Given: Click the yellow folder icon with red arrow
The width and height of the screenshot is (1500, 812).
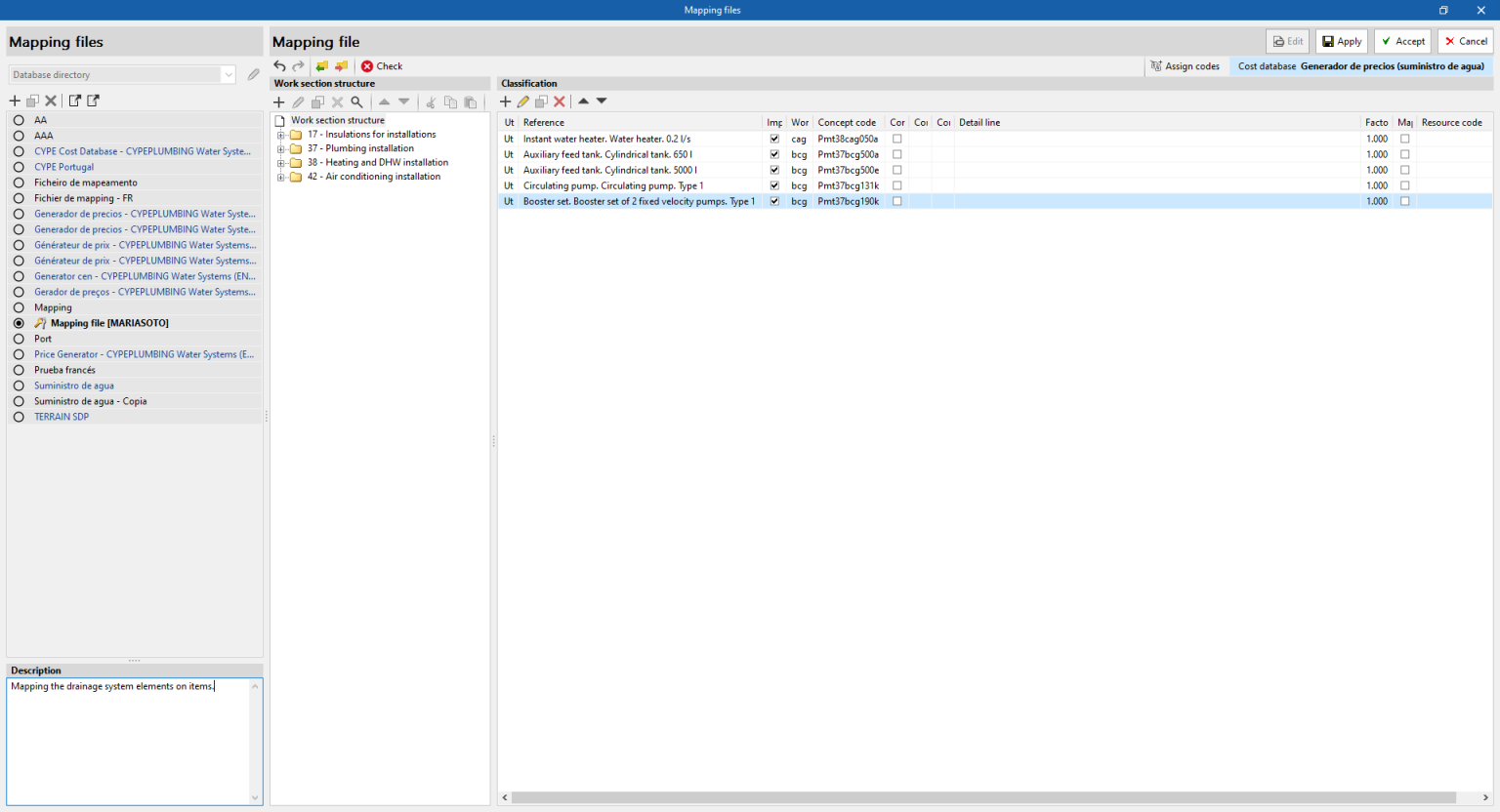Looking at the screenshot, I should [x=341, y=66].
